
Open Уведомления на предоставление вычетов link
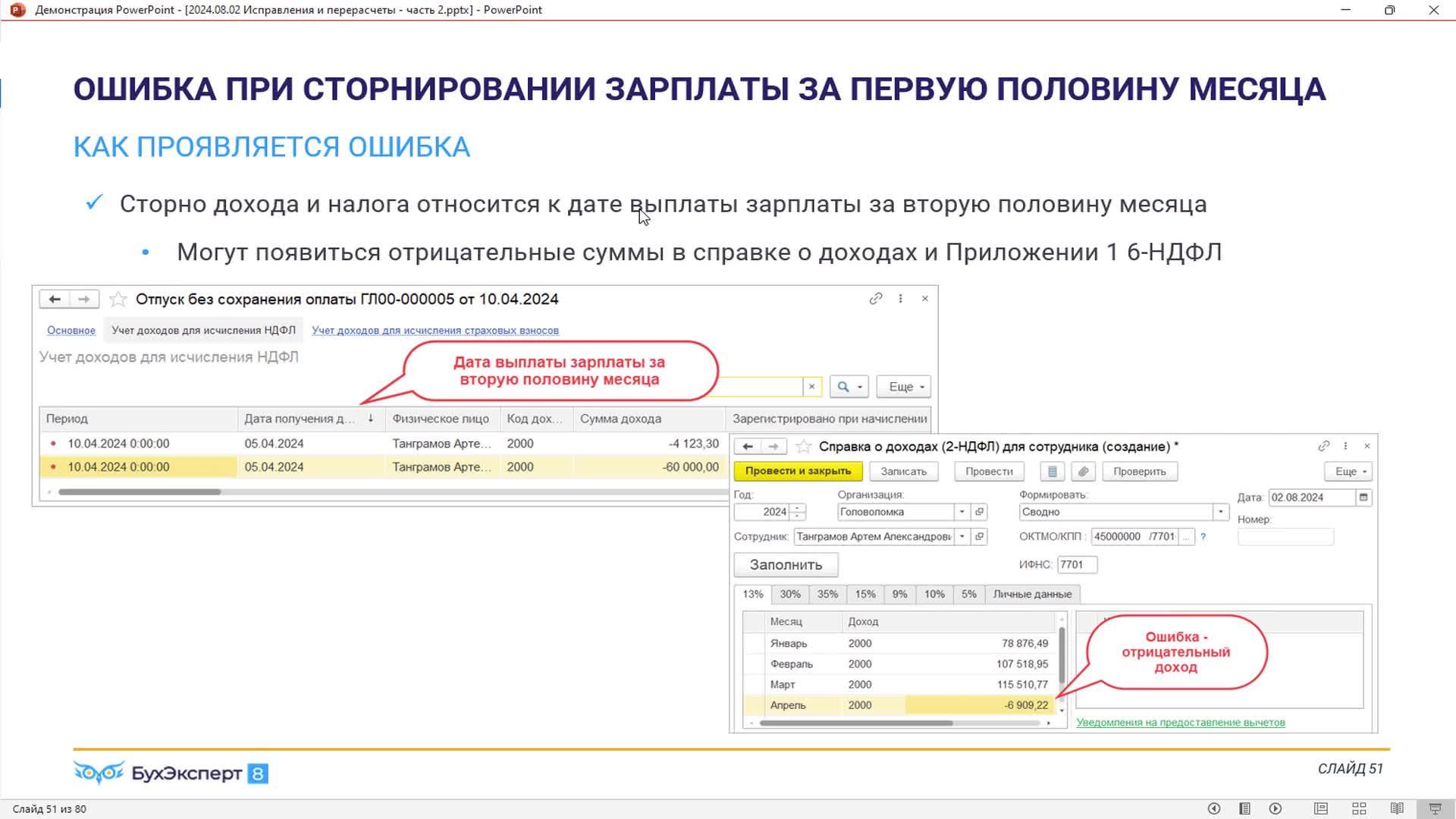tap(1180, 722)
